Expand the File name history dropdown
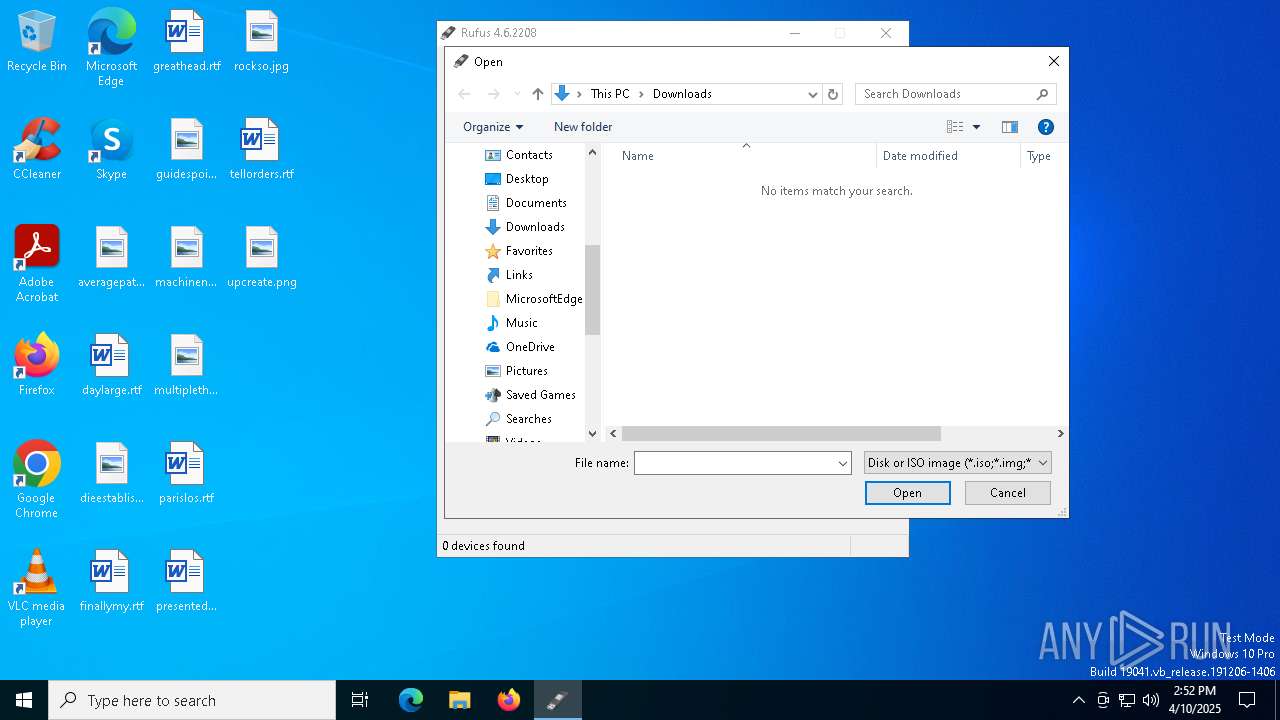This screenshot has height=720, width=1280. (843, 463)
